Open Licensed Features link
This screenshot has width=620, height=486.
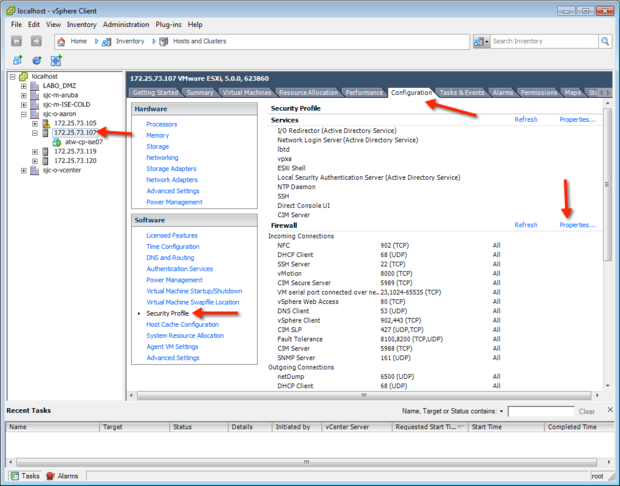point(172,235)
